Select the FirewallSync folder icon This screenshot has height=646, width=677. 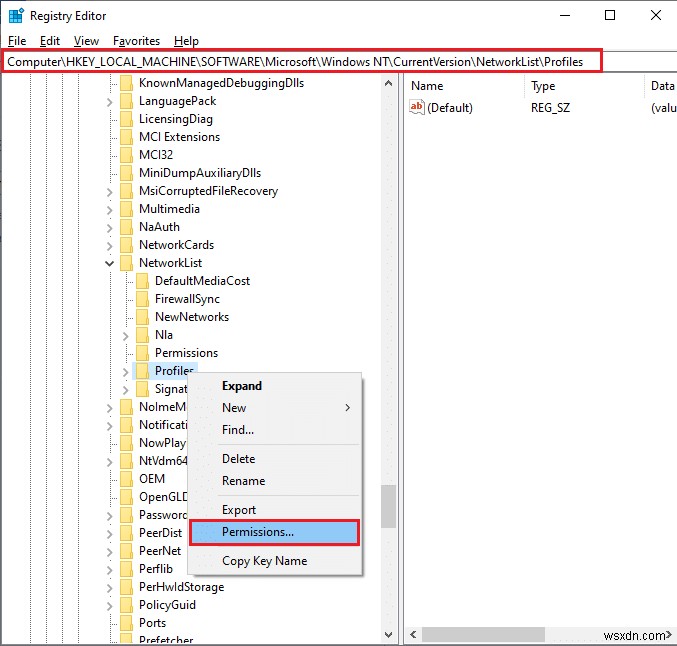coord(142,299)
